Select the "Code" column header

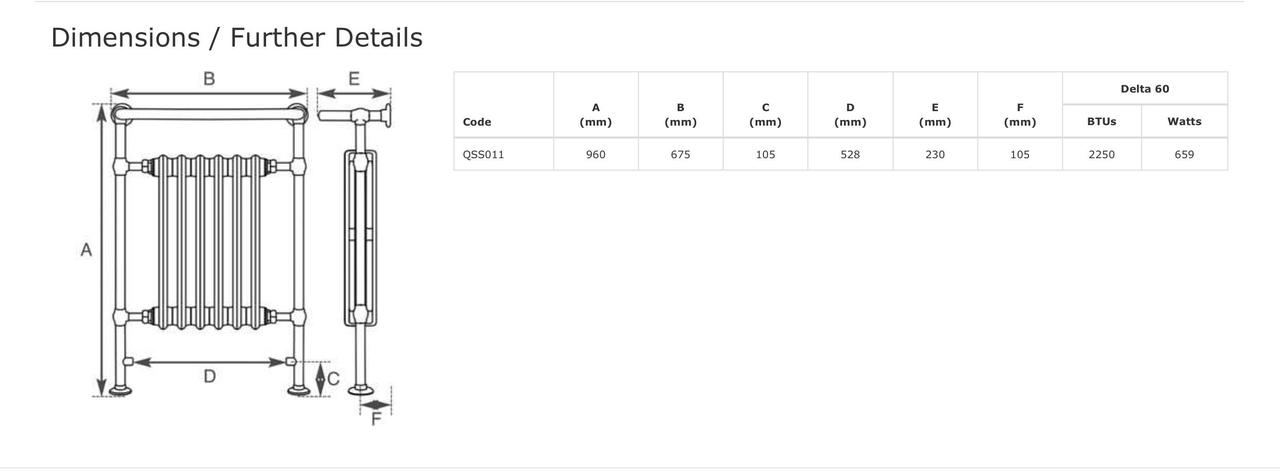pos(477,122)
